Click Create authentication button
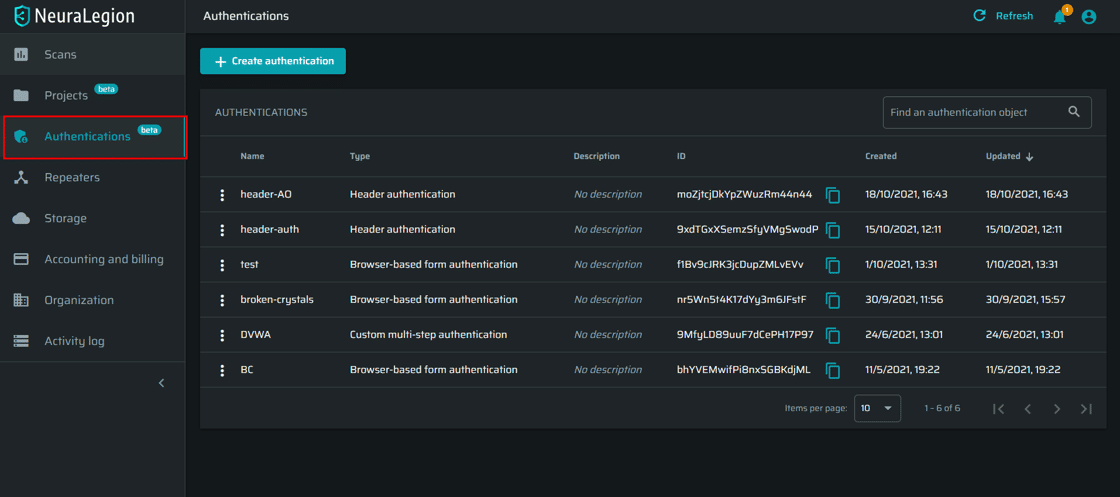 click(273, 61)
